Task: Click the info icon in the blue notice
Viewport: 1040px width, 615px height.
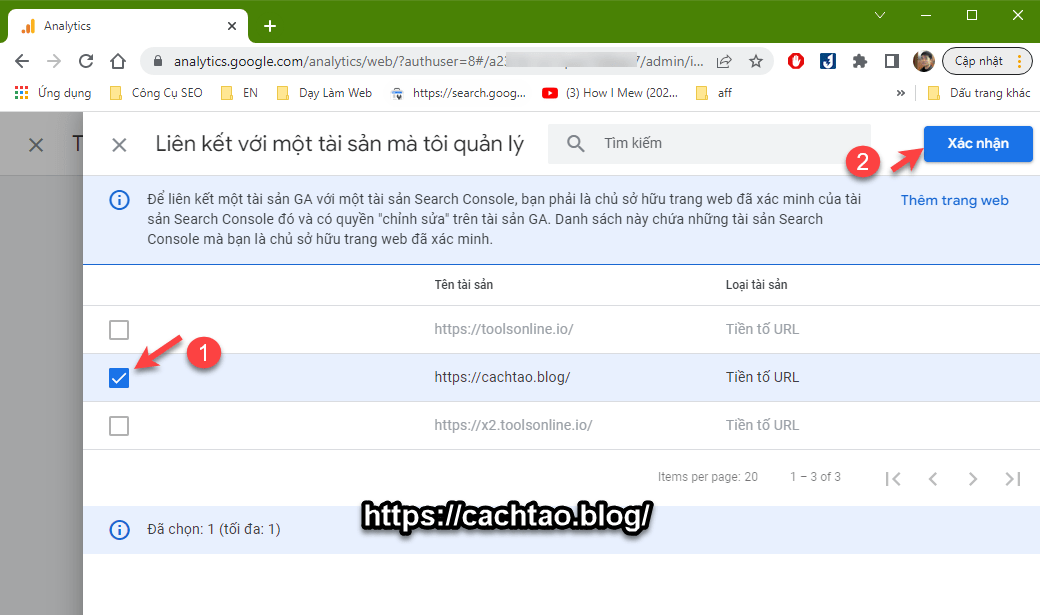Action: [x=119, y=200]
